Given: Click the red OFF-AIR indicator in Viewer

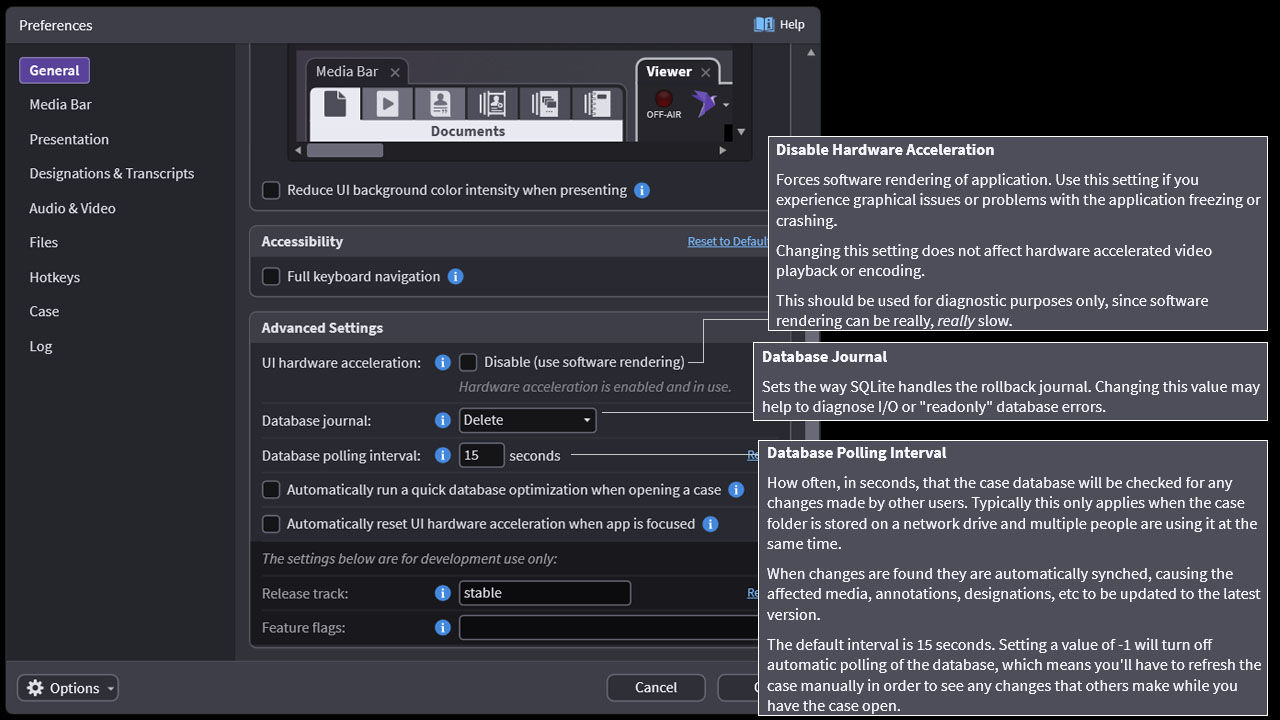Looking at the screenshot, I should [x=663, y=98].
